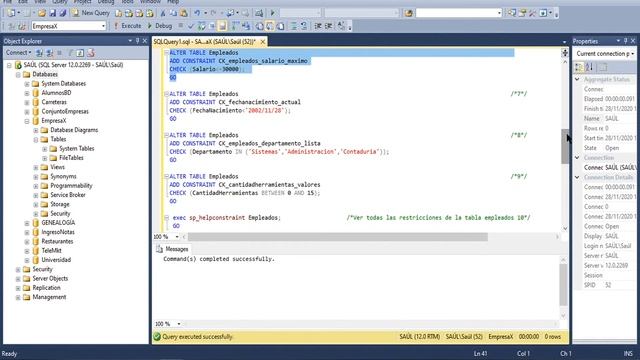The height and width of the screenshot is (360, 640).
Task: Click the Increase Indent icon
Action: [x=328, y=26]
